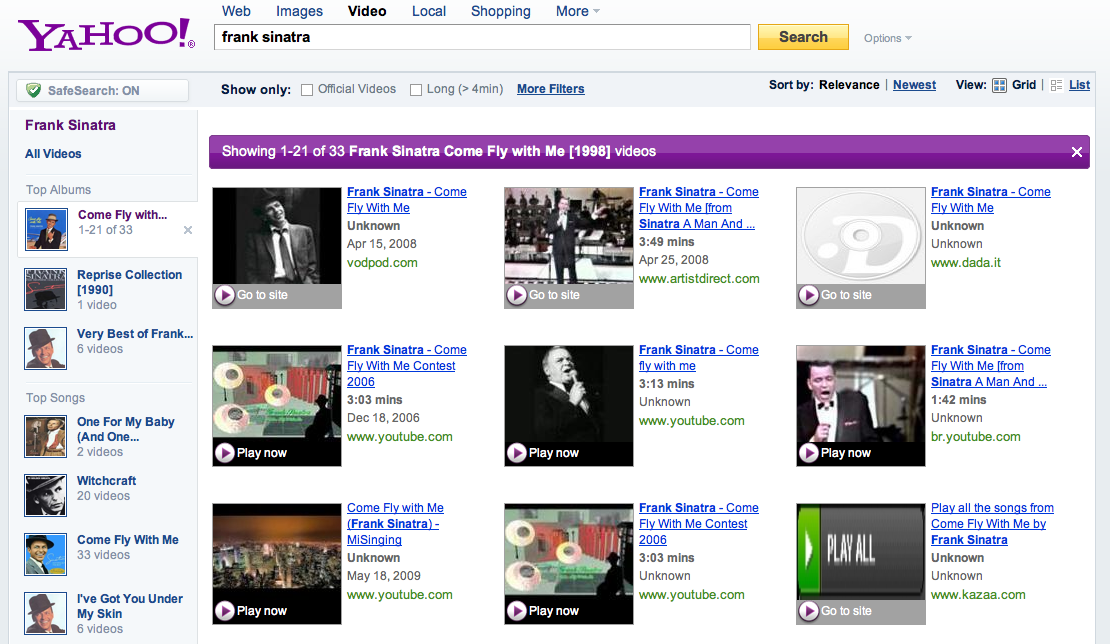Click the 'One For My Baby' song thumbnail
This screenshot has height=644, width=1110.
pos(45,437)
